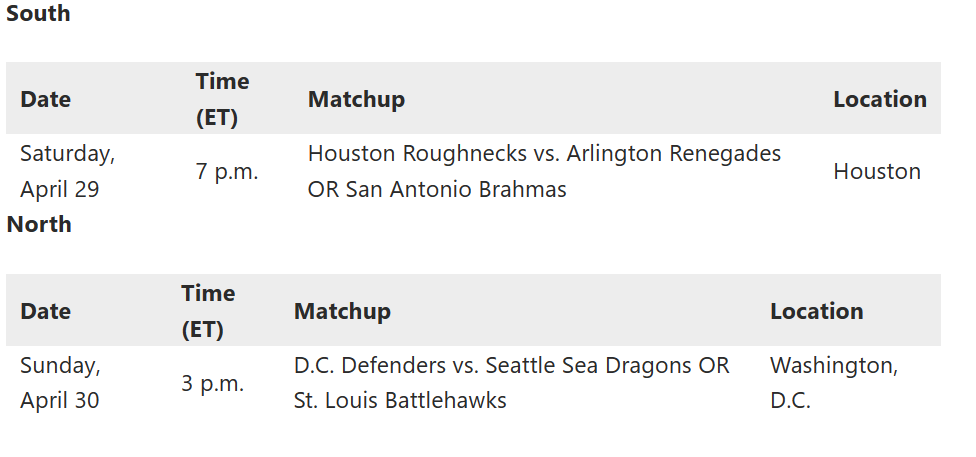Click the Location header in North table
Viewport: 976px width, 457px height.
coord(816,311)
